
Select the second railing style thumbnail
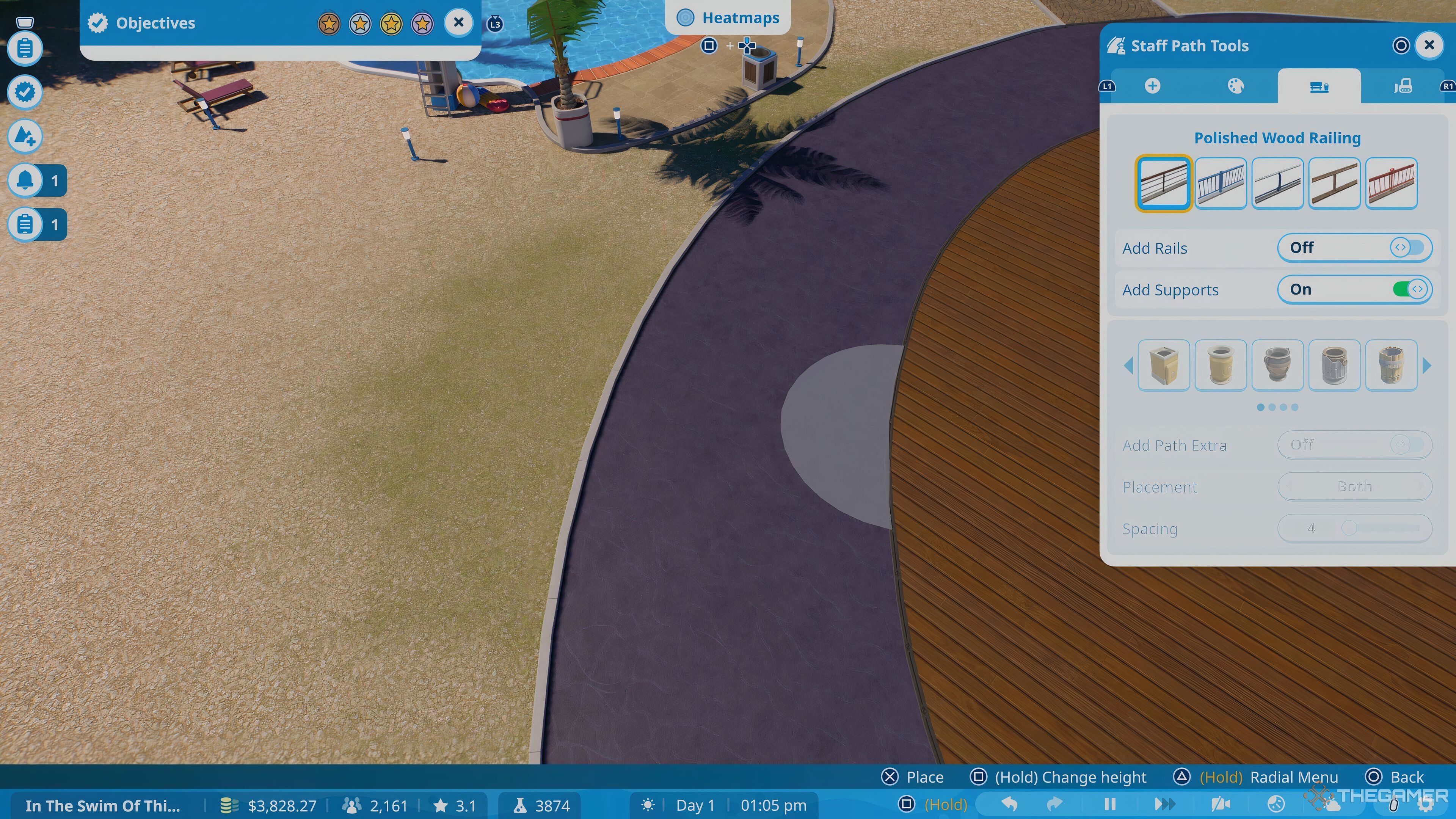[x=1221, y=183]
